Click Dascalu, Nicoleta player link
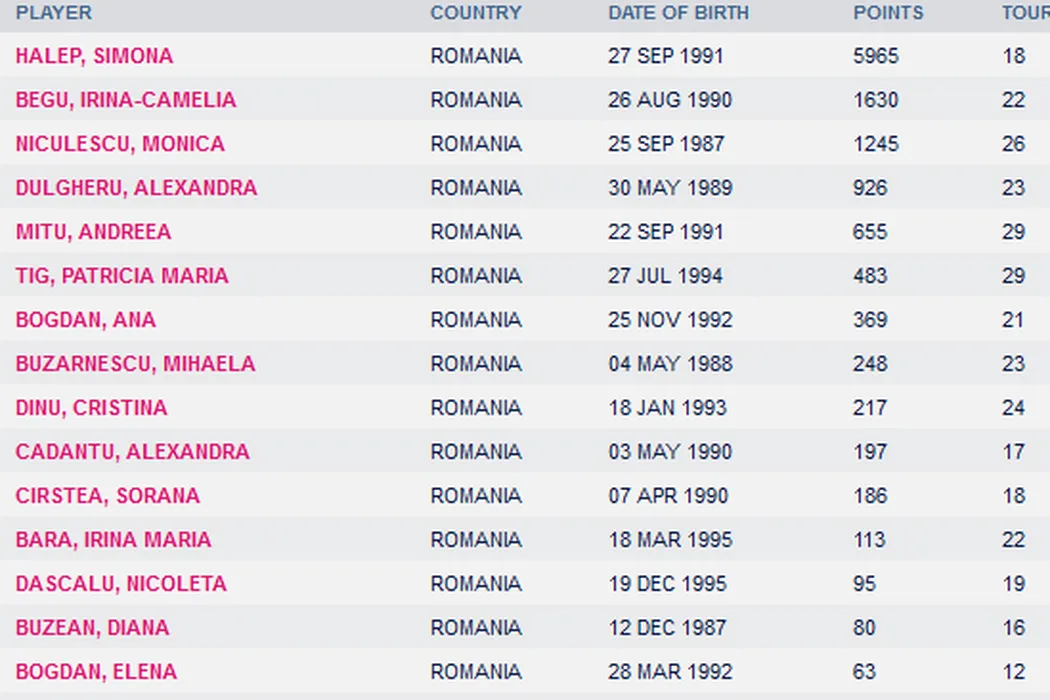The height and width of the screenshot is (700, 1050). pos(121,584)
